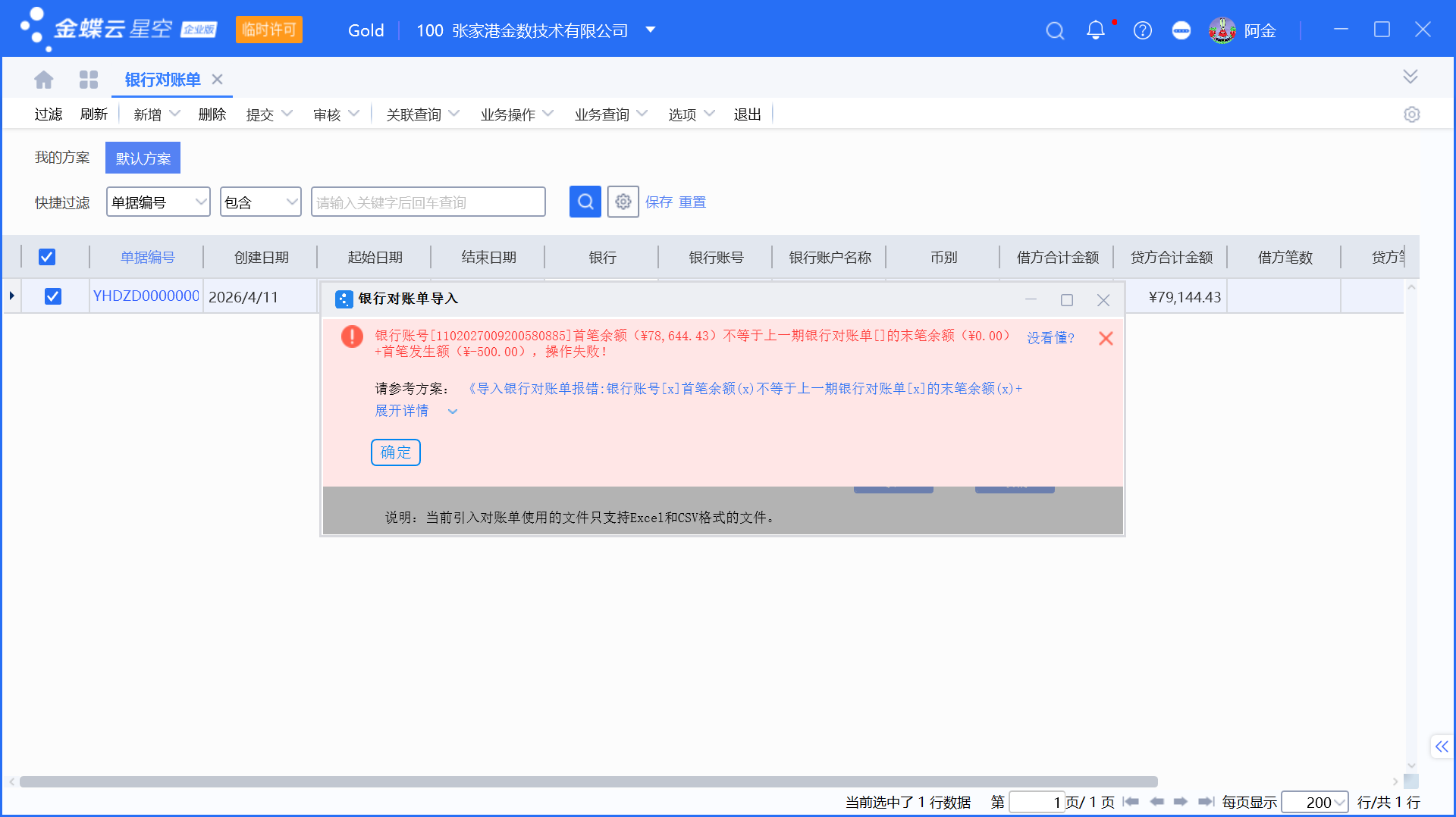Open the help question mark icon

(x=1143, y=30)
